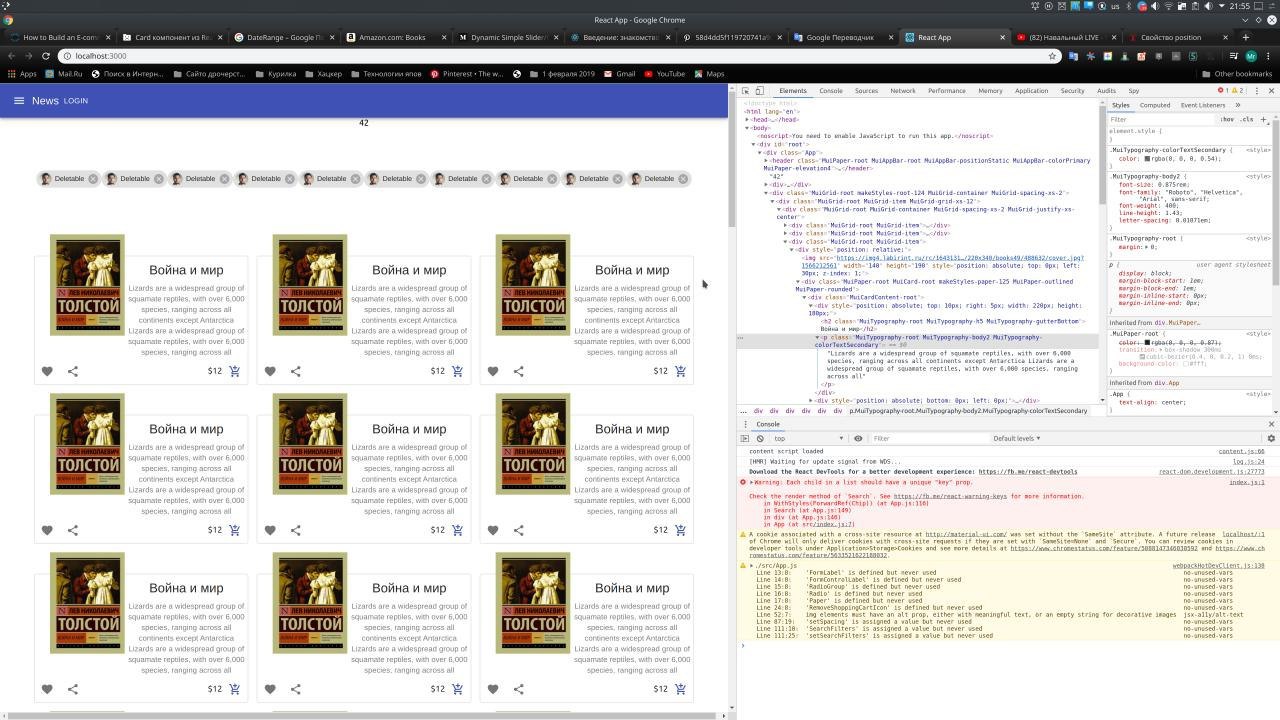This screenshot has height=720, width=1280.
Task: Open the hamburger menu in News app bar
Action: click(18, 101)
